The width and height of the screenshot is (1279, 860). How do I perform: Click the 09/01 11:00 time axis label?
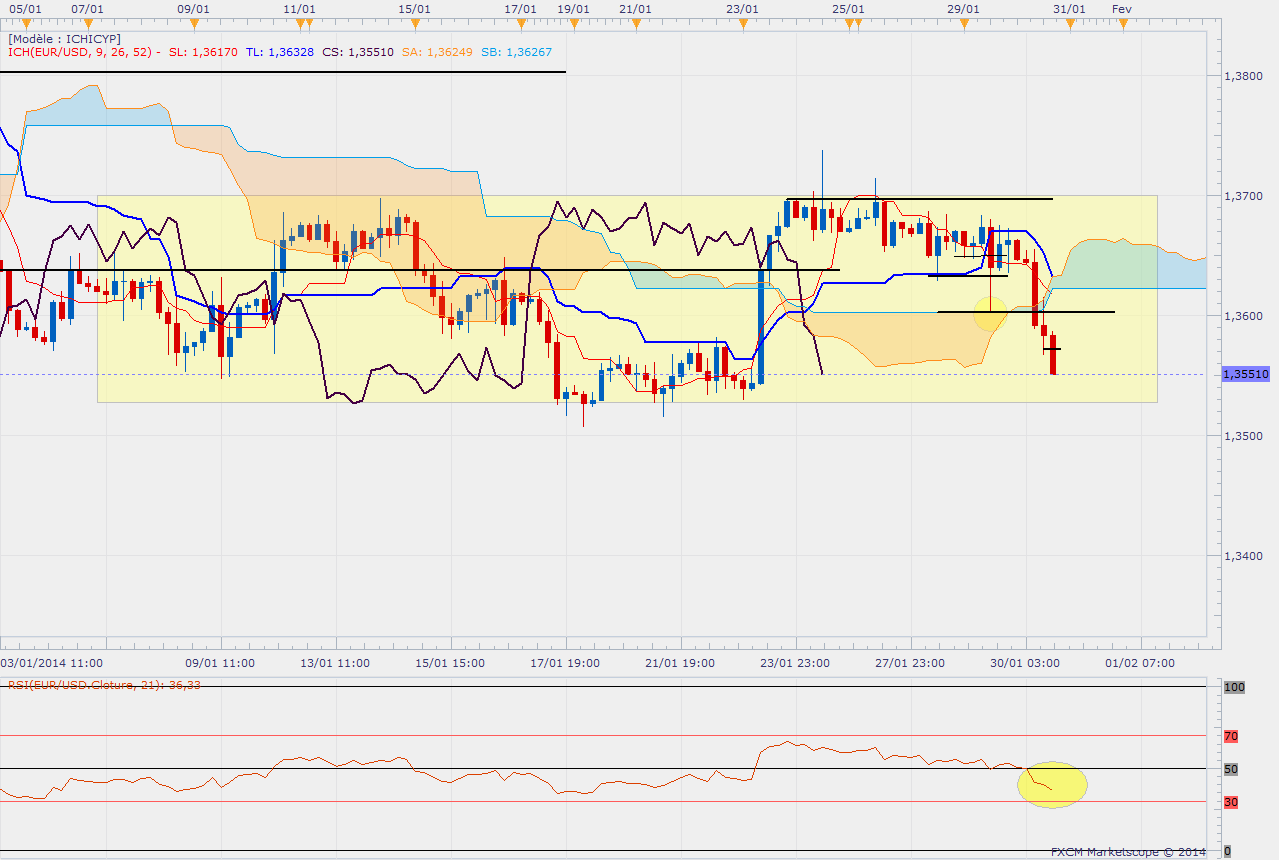click(220, 663)
